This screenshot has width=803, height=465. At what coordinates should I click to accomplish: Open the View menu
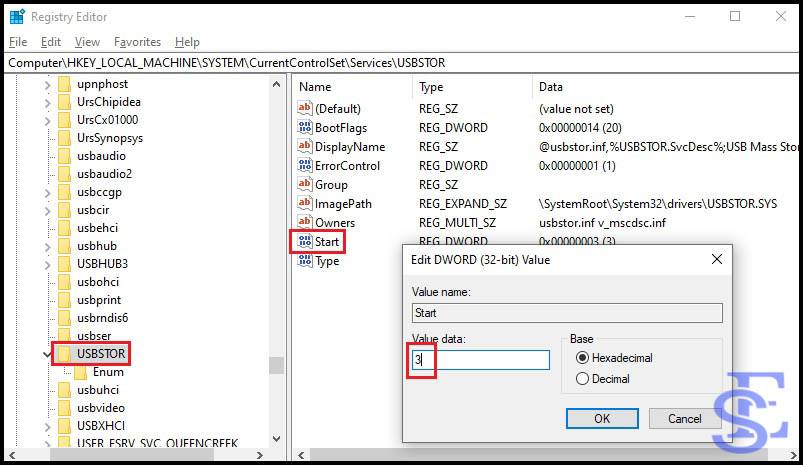coord(87,42)
